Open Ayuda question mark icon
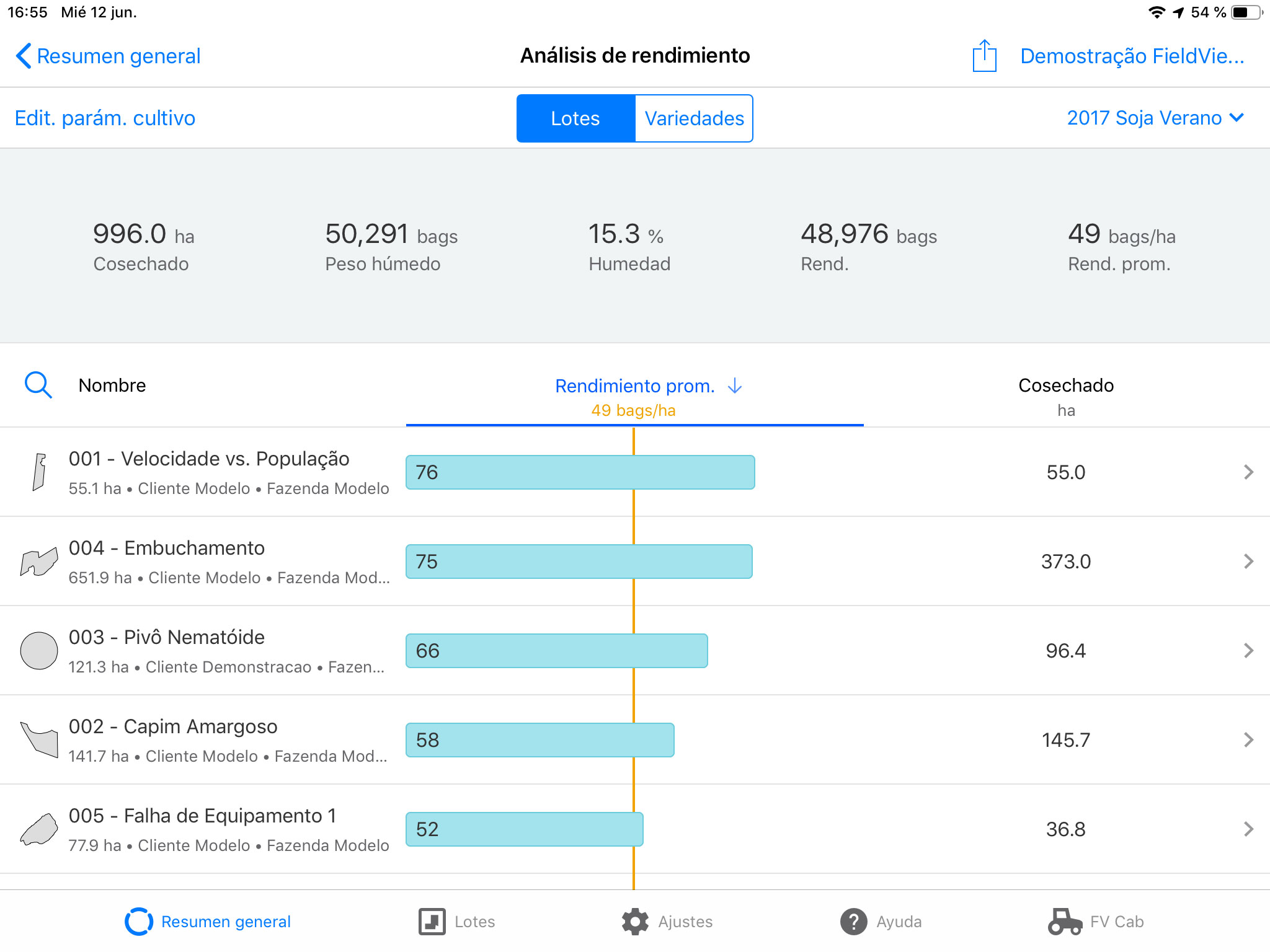Viewport: 1270px width, 952px height. pos(853,922)
